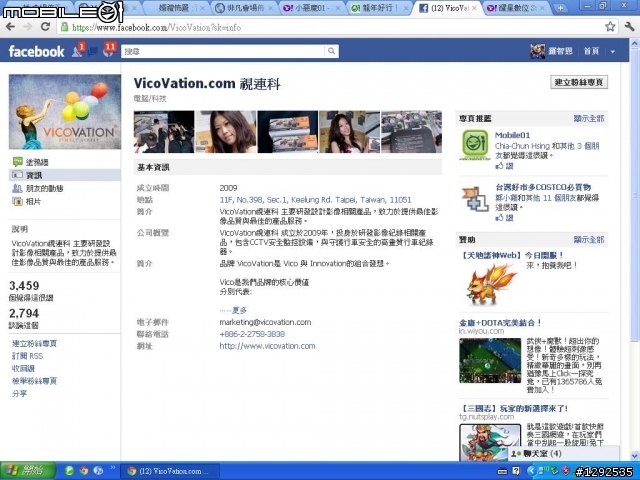Open 朋友的動態 sidebar item
The image size is (640, 480).
point(44,188)
